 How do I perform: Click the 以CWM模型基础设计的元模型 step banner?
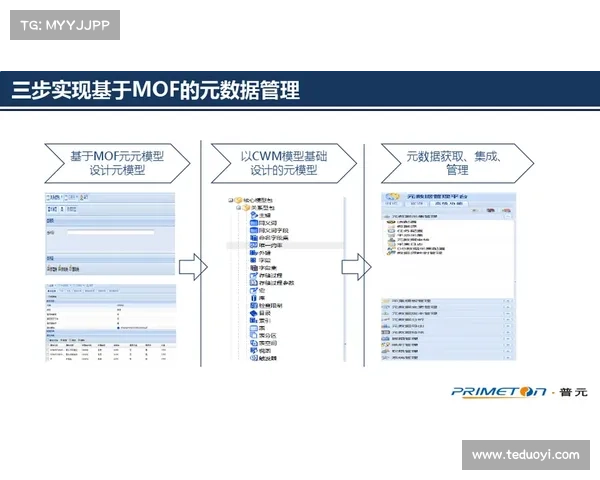click(284, 163)
